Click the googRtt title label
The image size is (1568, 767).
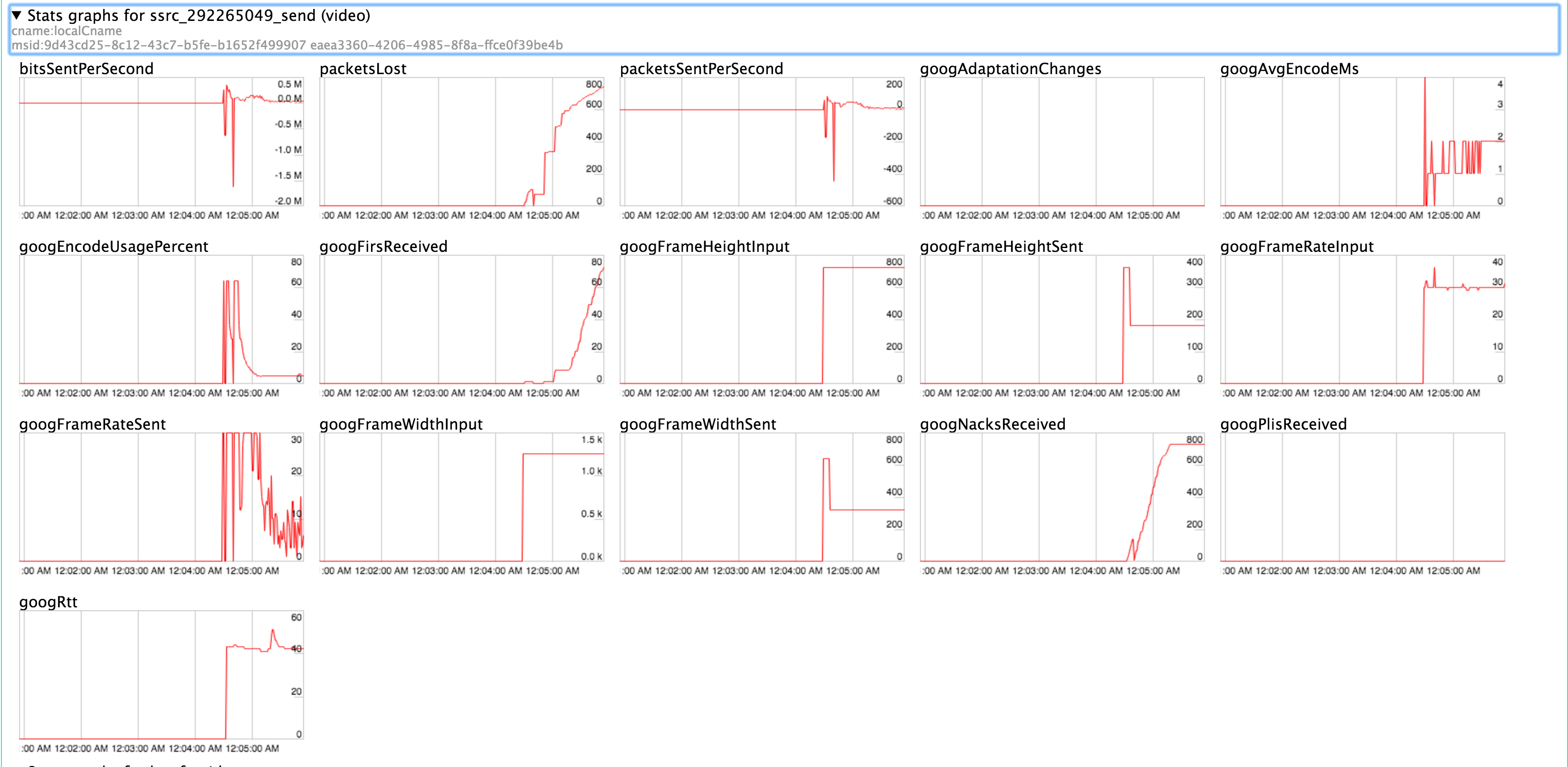pos(48,602)
